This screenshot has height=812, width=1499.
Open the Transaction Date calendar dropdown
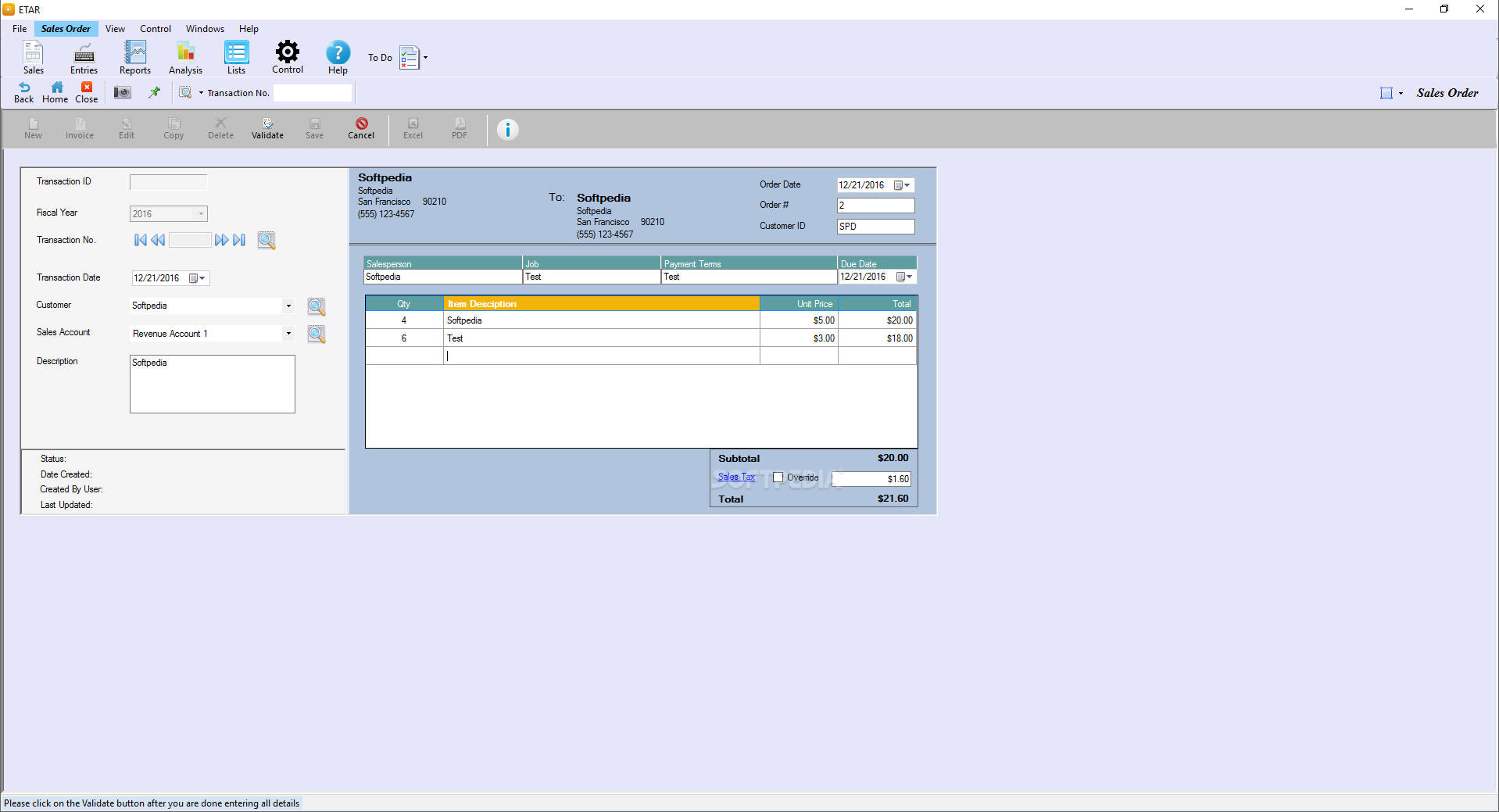pyautogui.click(x=198, y=278)
